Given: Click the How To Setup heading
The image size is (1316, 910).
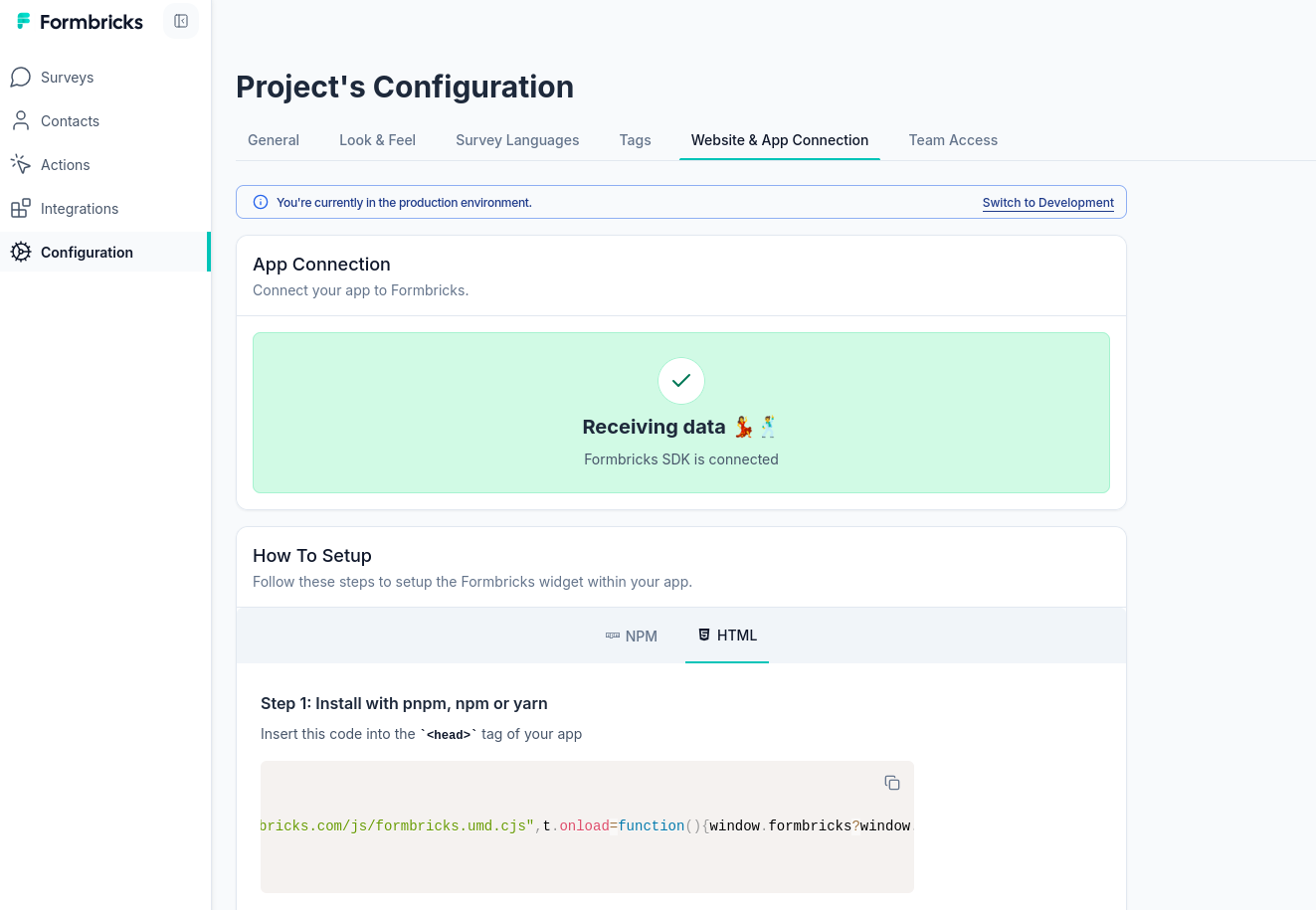Looking at the screenshot, I should pyautogui.click(x=312, y=556).
